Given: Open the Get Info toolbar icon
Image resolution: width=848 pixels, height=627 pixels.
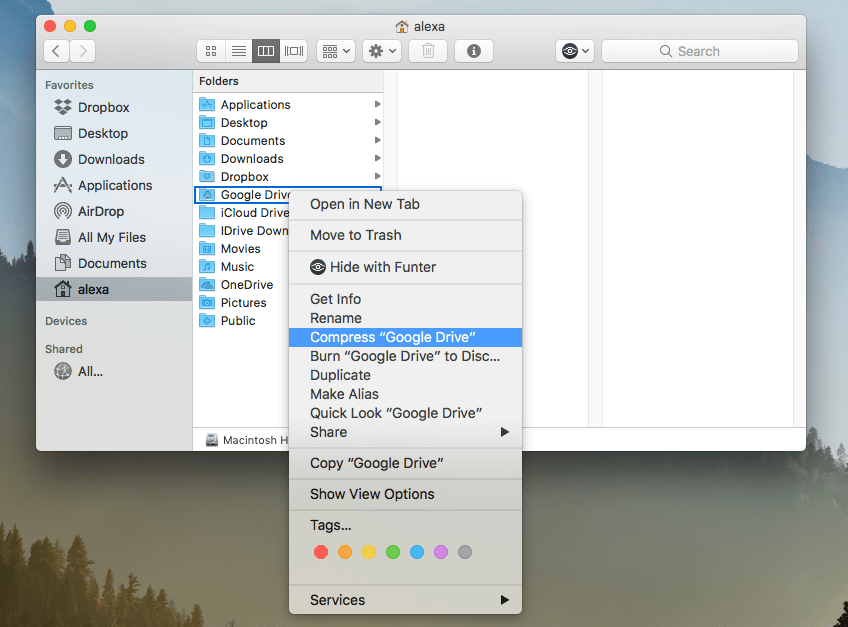Looking at the screenshot, I should tap(473, 50).
